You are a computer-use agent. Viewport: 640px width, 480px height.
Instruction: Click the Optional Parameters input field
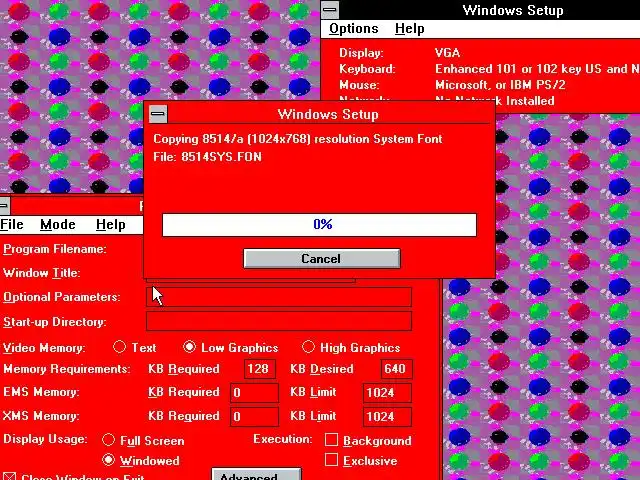pyautogui.click(x=279, y=297)
